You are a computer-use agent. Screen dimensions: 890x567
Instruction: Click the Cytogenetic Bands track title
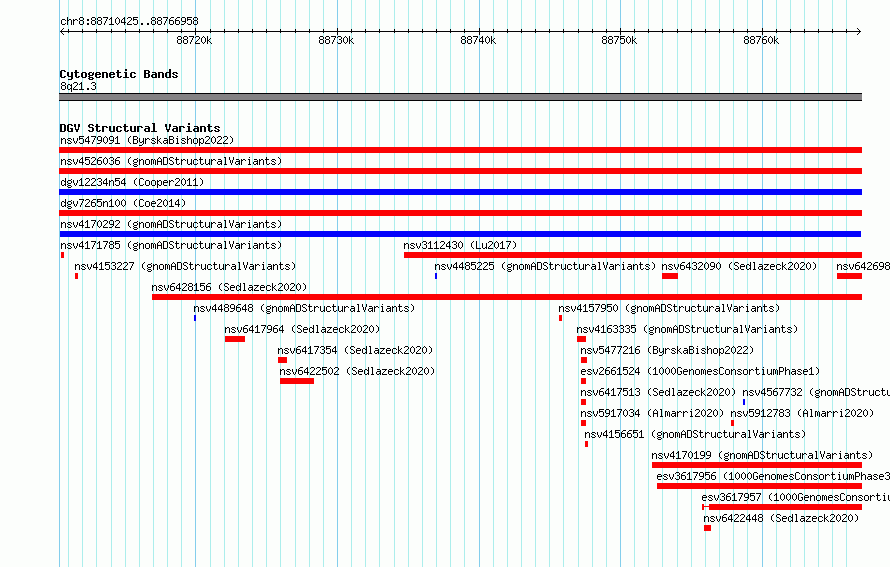point(119,74)
